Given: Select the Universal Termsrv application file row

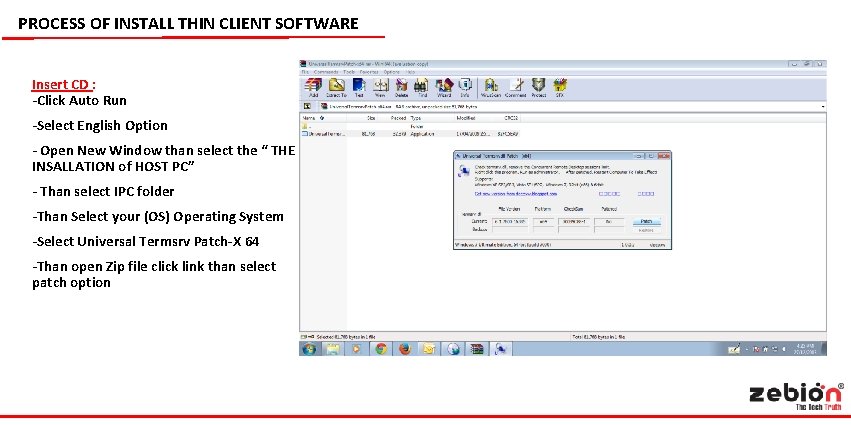Looking at the screenshot, I should (411, 134).
